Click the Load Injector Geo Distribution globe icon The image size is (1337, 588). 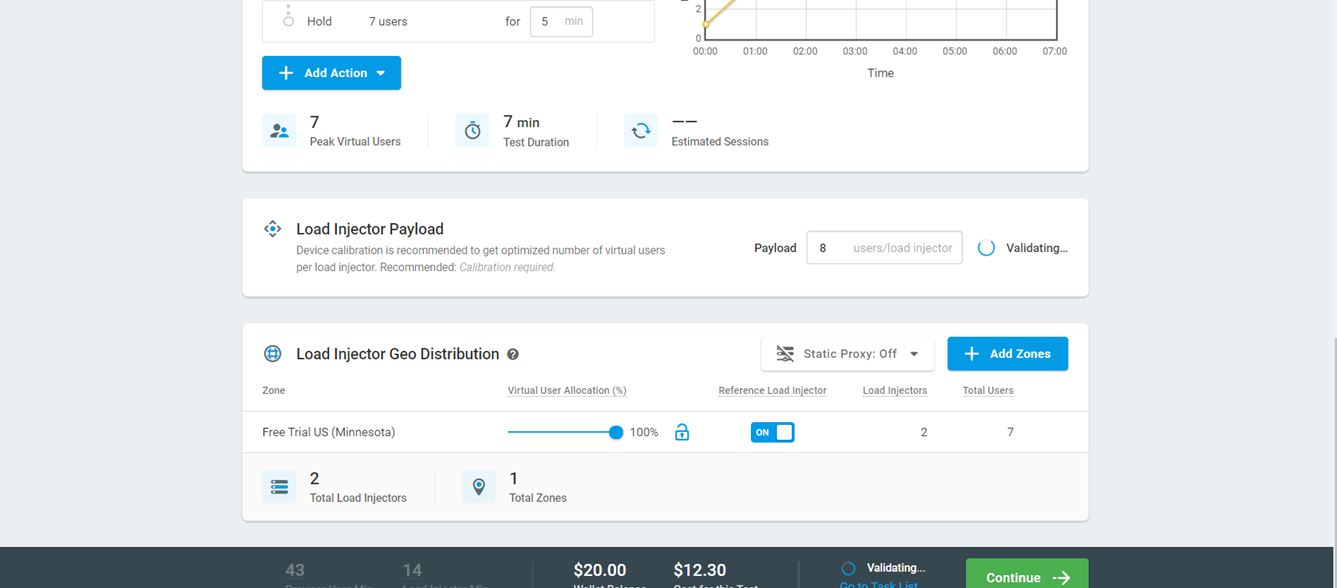(x=272, y=354)
